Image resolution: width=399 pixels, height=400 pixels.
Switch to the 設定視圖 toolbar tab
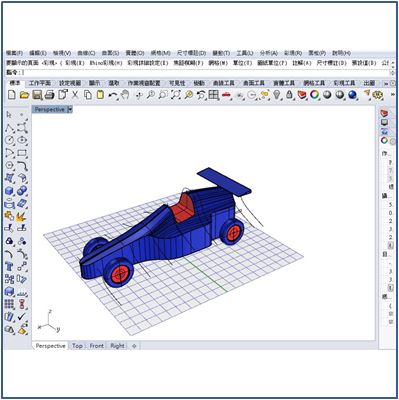(x=70, y=83)
